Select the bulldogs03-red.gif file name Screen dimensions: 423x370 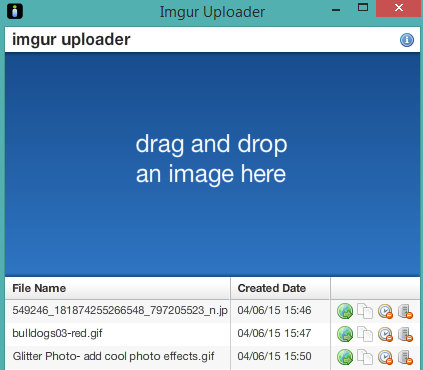pos(57,333)
